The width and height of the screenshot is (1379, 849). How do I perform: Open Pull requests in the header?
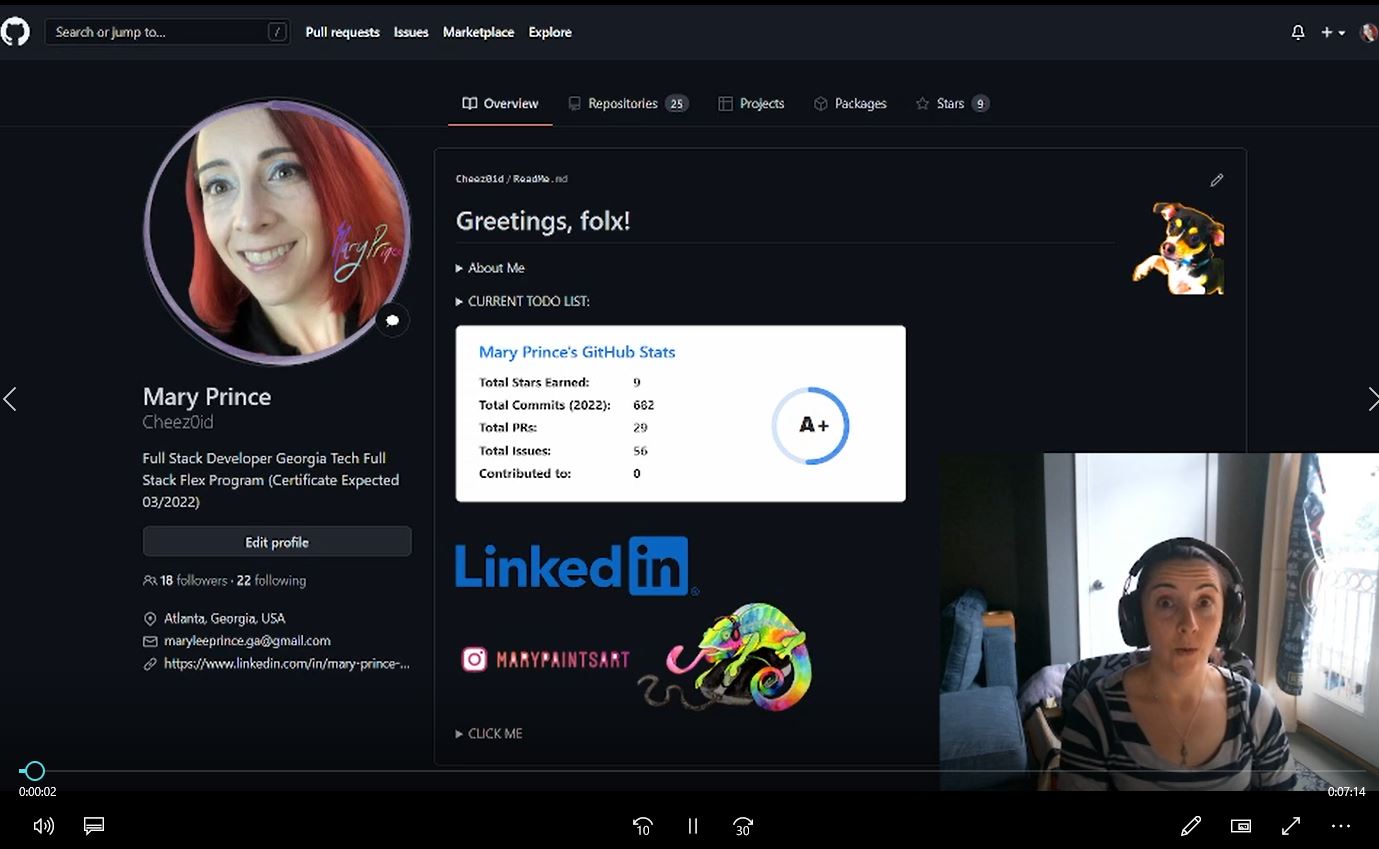coord(342,32)
